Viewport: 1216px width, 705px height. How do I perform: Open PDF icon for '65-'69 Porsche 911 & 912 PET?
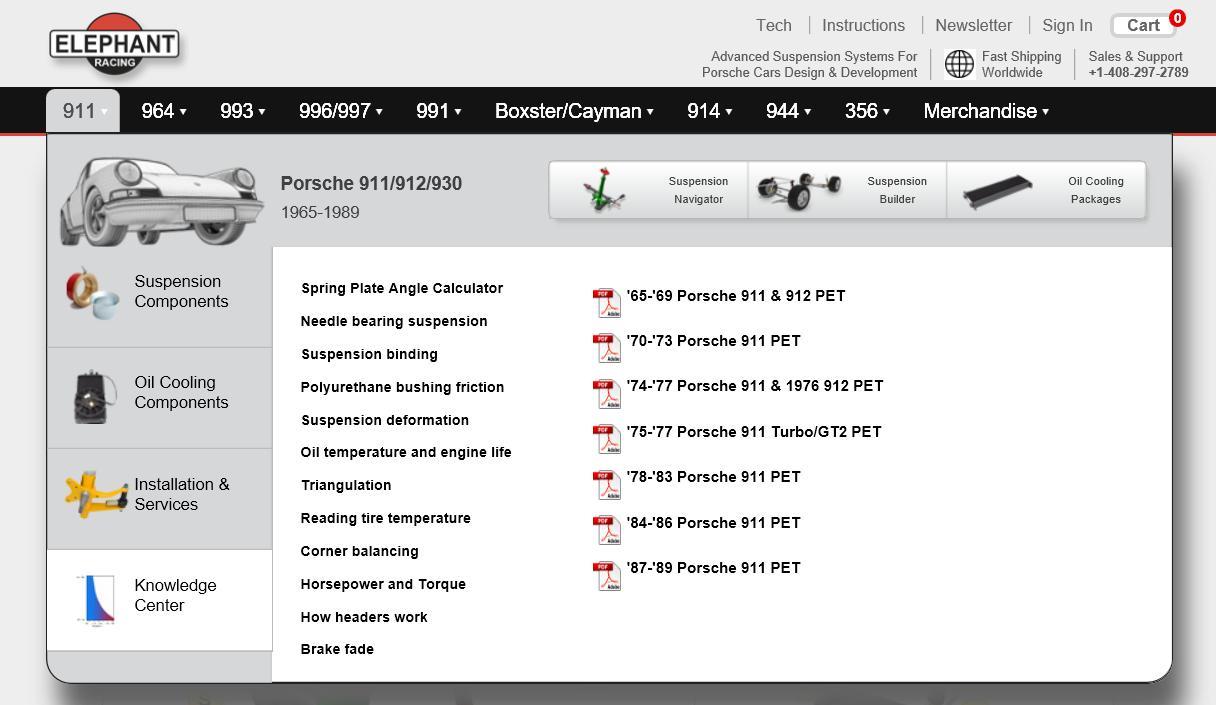click(x=607, y=302)
